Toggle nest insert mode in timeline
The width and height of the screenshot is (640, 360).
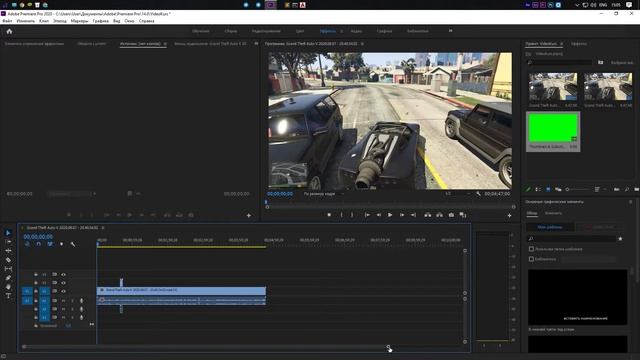[x=27, y=244]
